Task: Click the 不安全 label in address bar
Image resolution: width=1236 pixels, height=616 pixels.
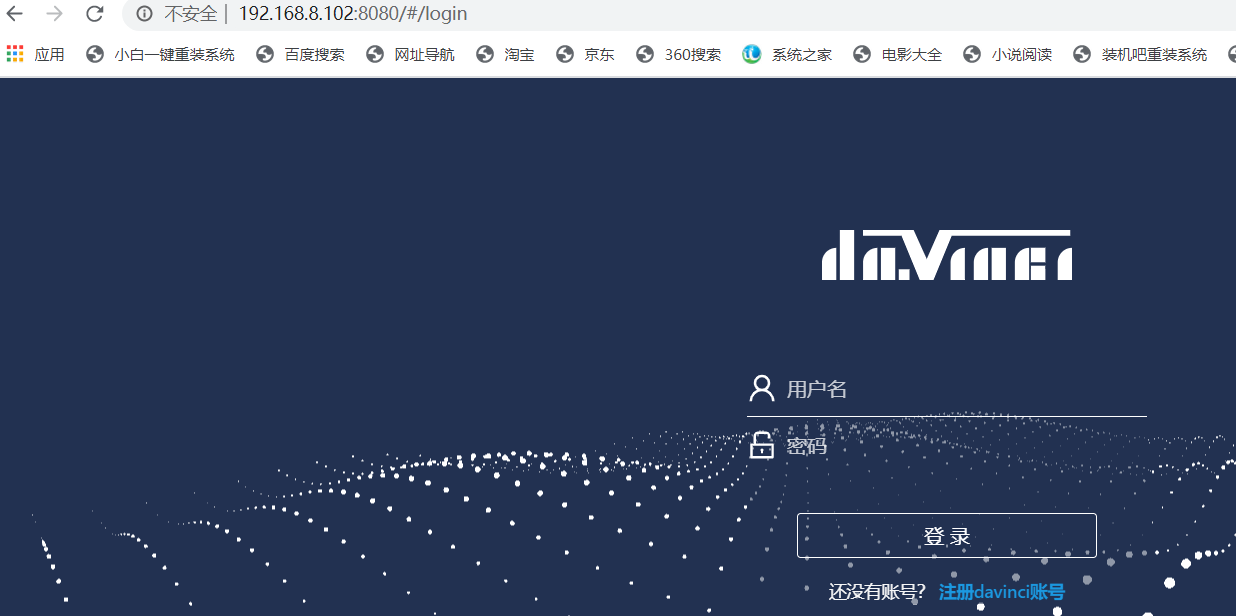Action: click(x=191, y=14)
